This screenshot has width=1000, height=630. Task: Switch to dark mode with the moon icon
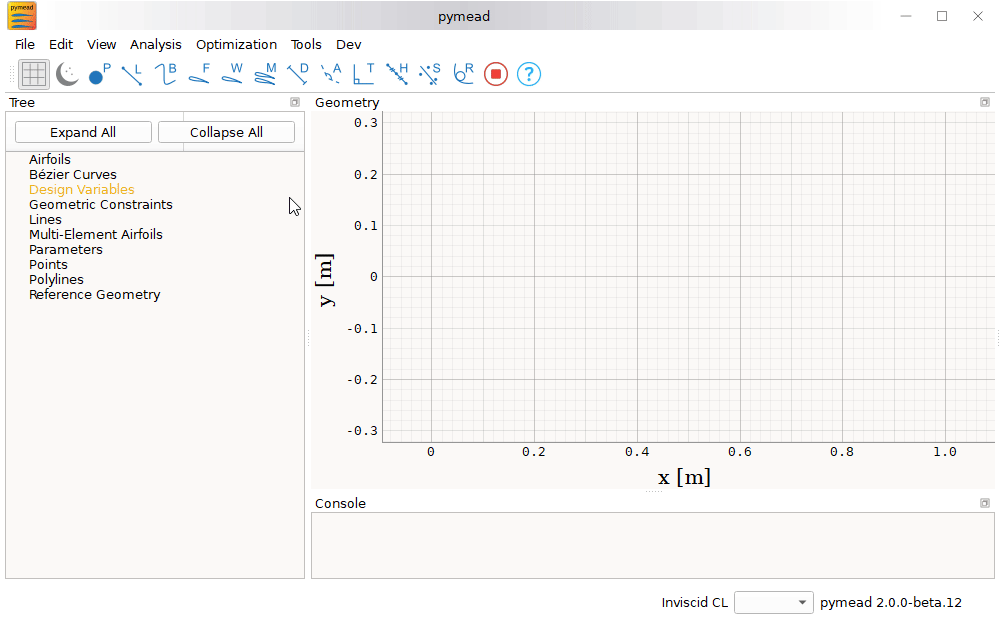(x=66, y=73)
